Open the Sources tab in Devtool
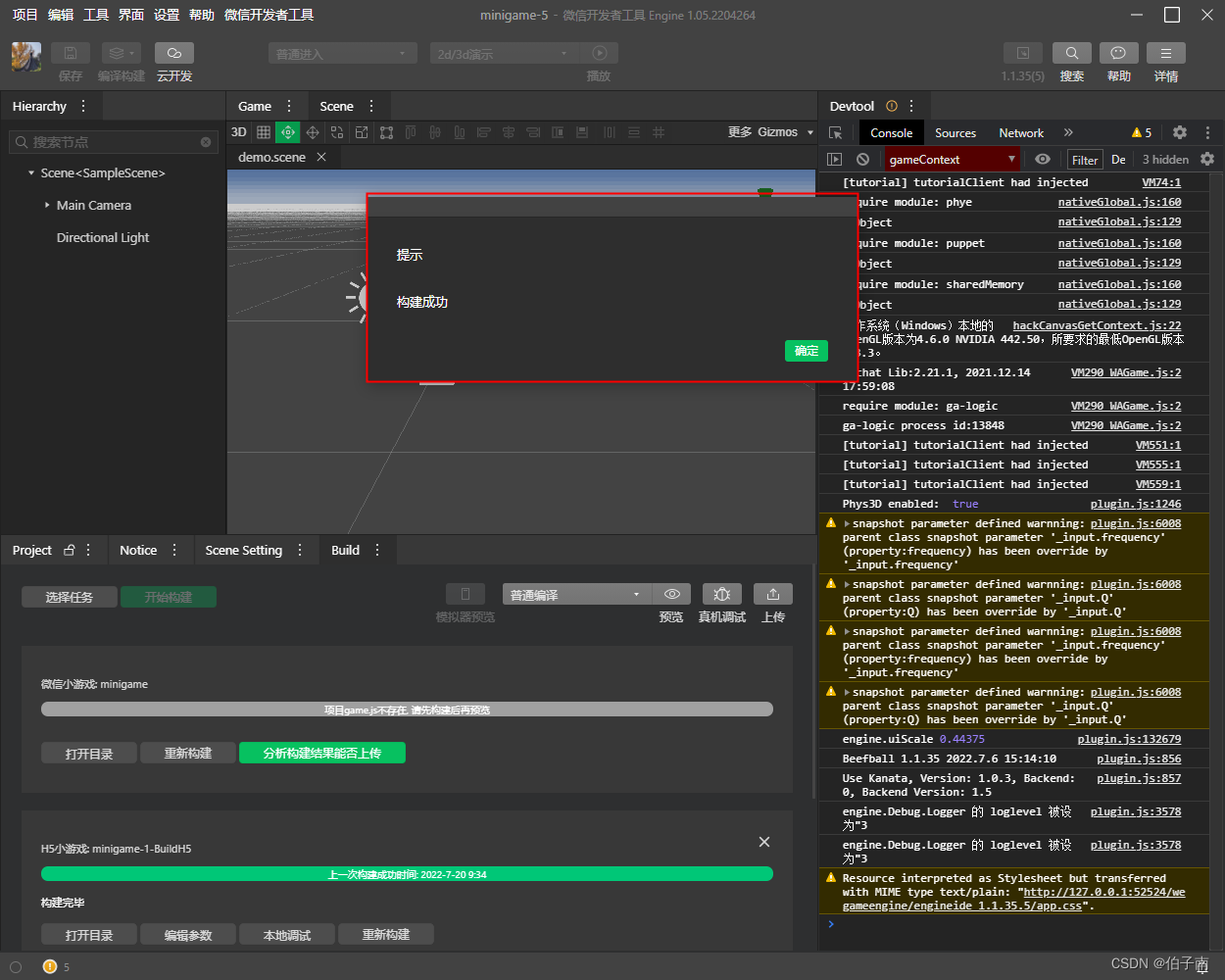The width and height of the screenshot is (1225, 980). click(x=955, y=133)
